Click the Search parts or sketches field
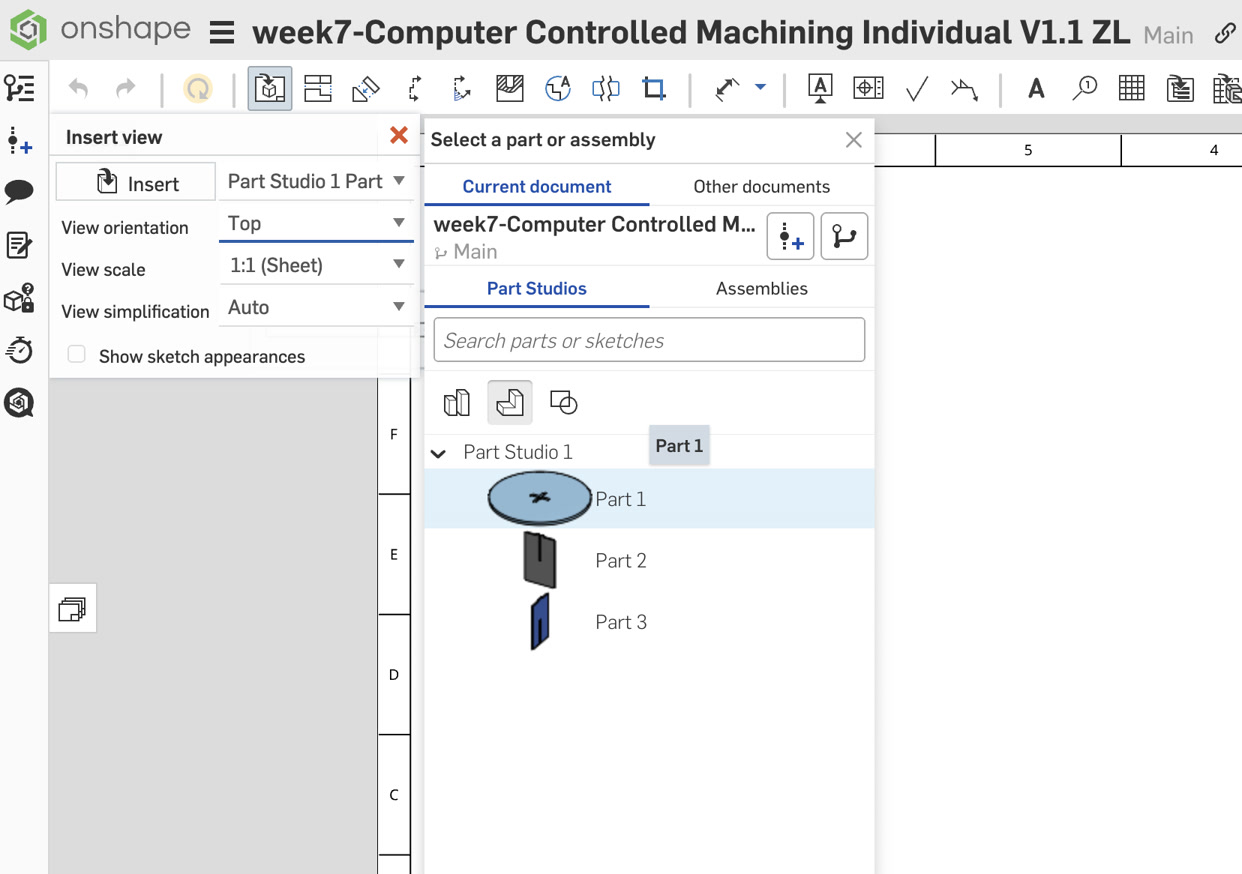1242x874 pixels. [649, 340]
